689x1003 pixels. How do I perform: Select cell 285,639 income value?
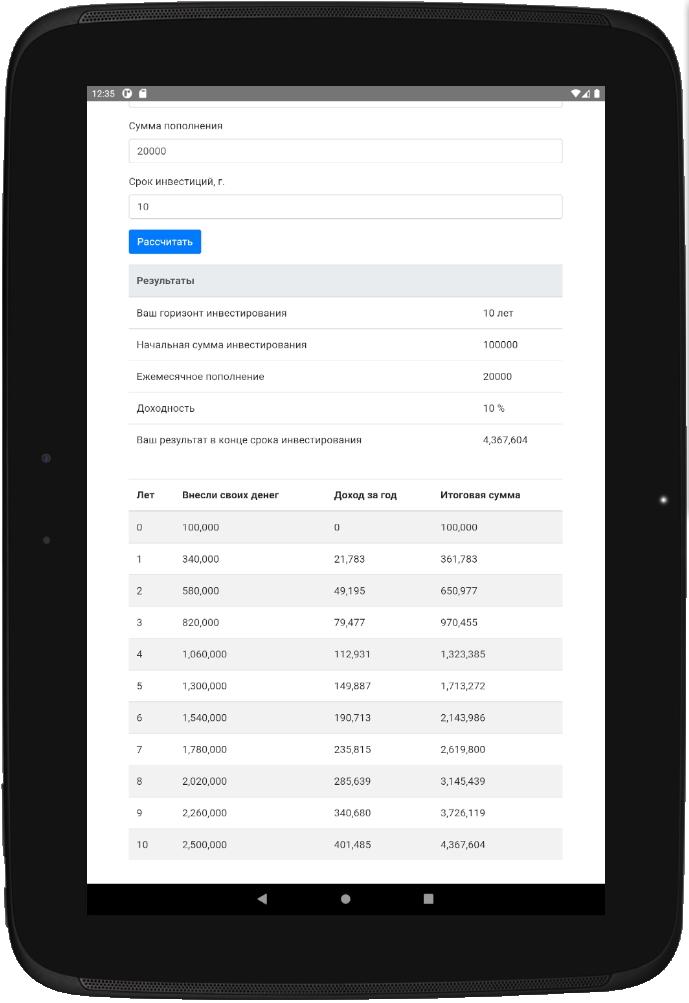(352, 781)
